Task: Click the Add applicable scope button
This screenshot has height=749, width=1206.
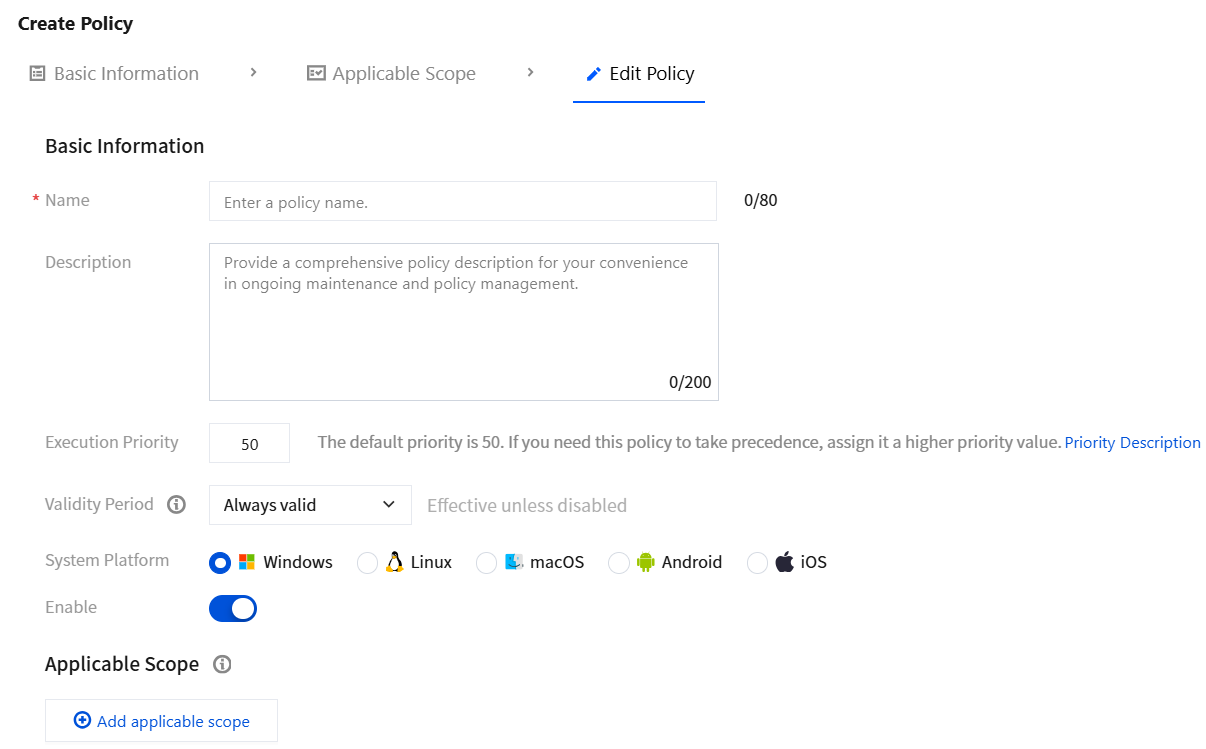Action: (x=161, y=720)
